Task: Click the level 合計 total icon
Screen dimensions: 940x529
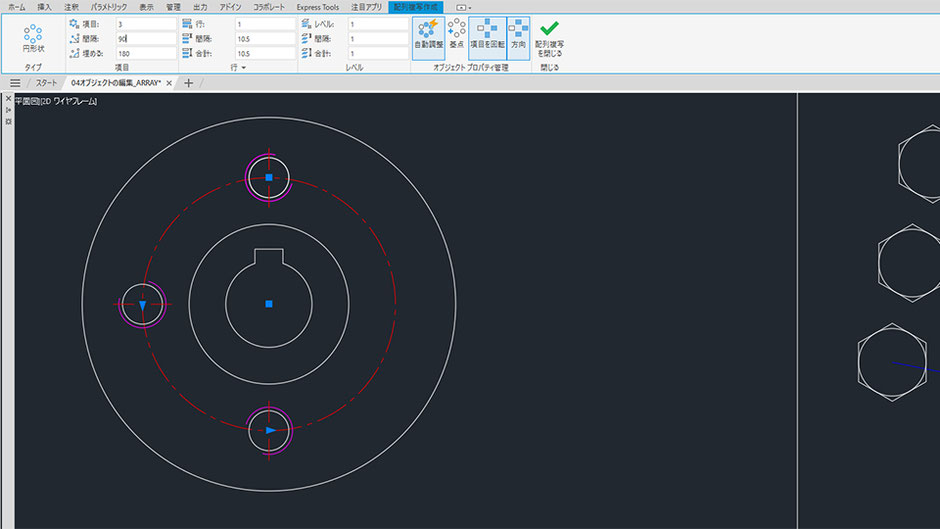Action: pos(306,53)
